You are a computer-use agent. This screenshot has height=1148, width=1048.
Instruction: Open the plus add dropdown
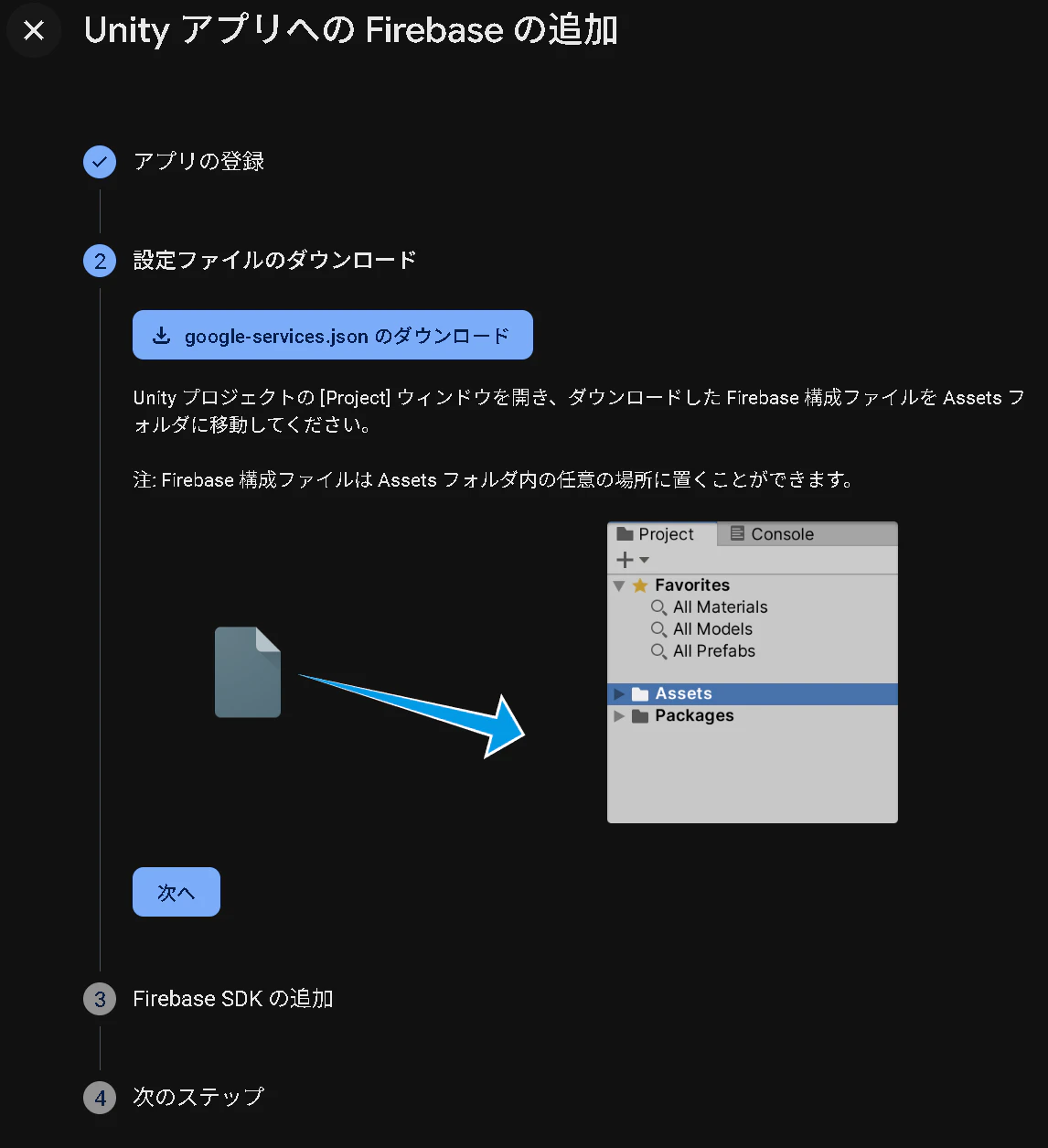pyautogui.click(x=632, y=560)
